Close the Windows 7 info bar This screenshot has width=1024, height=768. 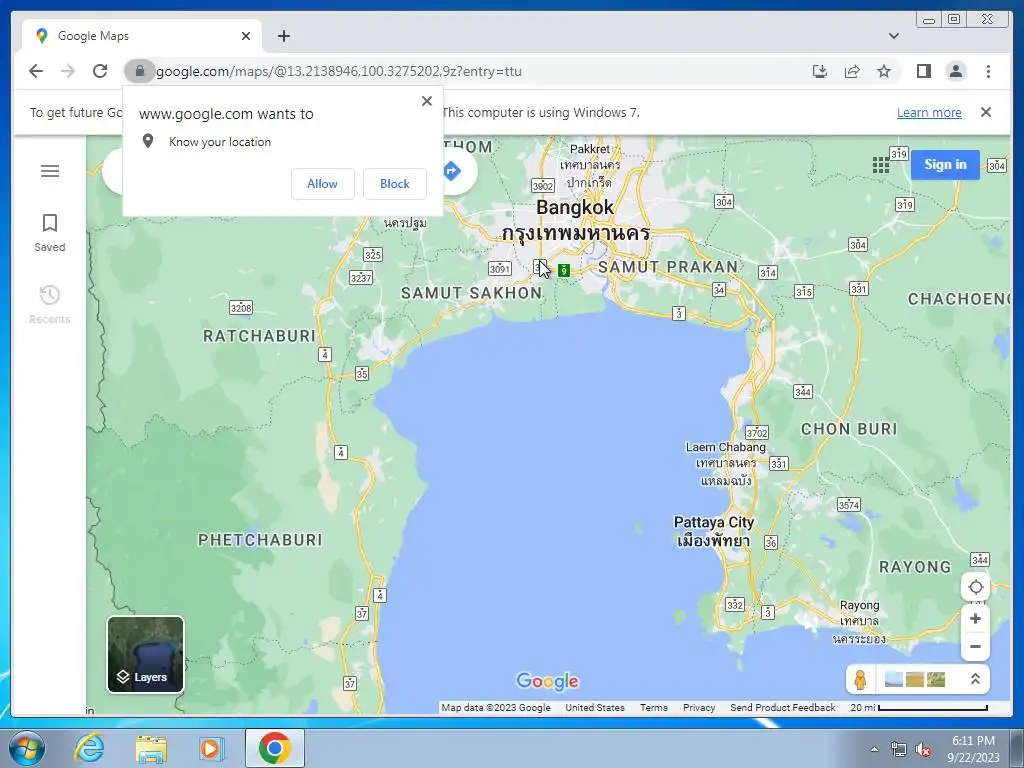(986, 112)
